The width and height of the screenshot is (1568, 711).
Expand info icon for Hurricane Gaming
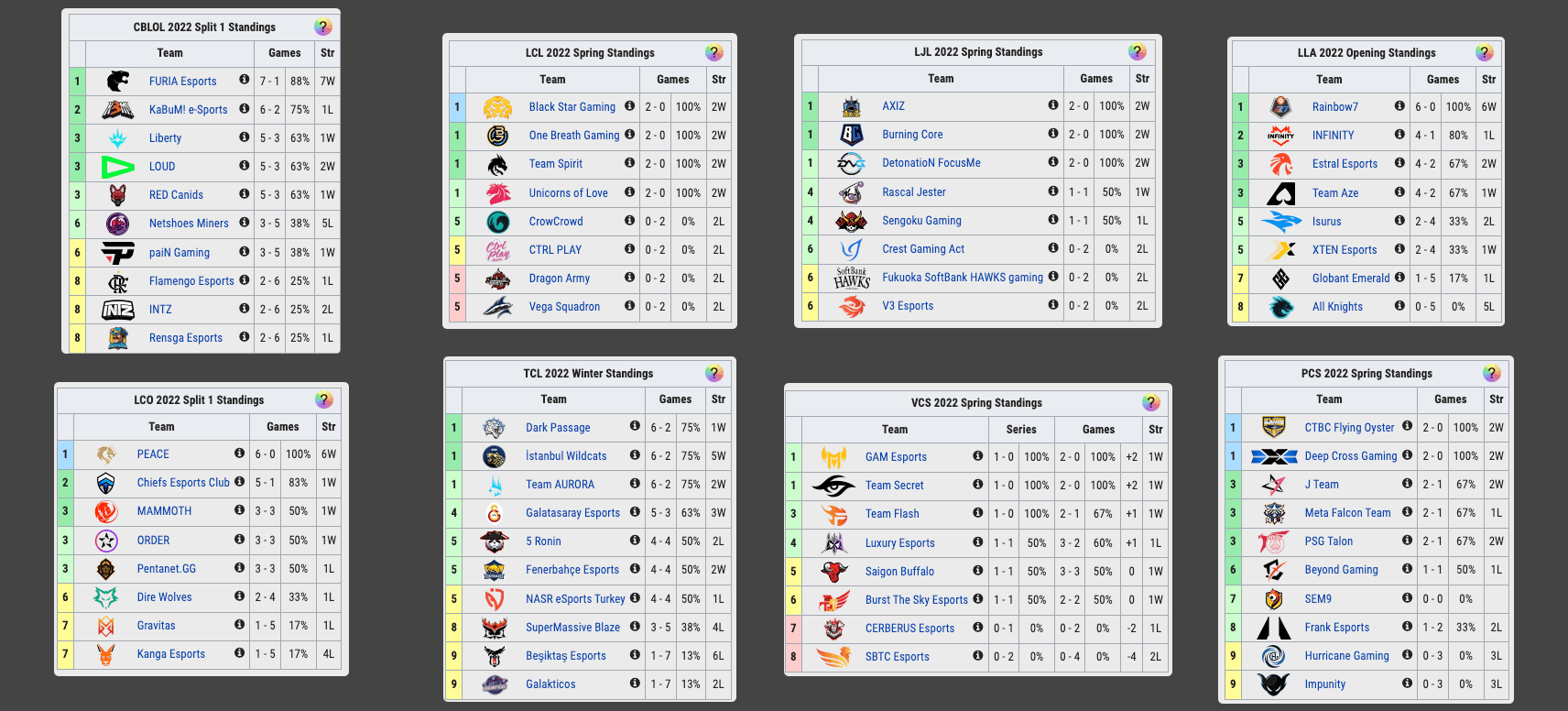1408,654
